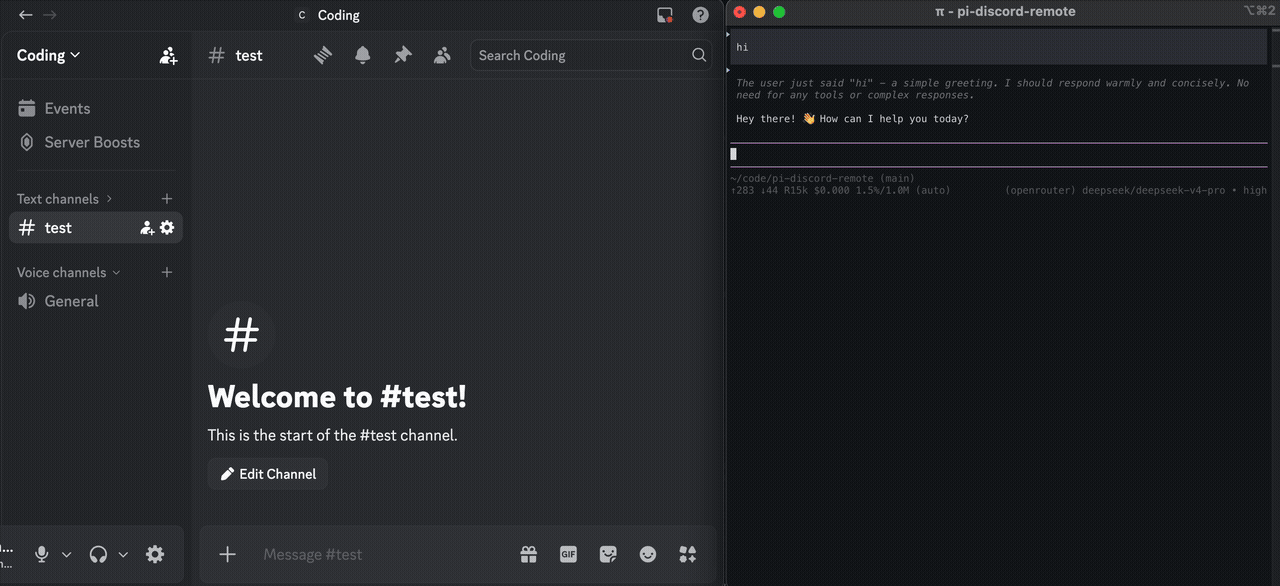The image size is (1280, 586).
Task: Collapse the Voice channels category
Action: pos(69,272)
